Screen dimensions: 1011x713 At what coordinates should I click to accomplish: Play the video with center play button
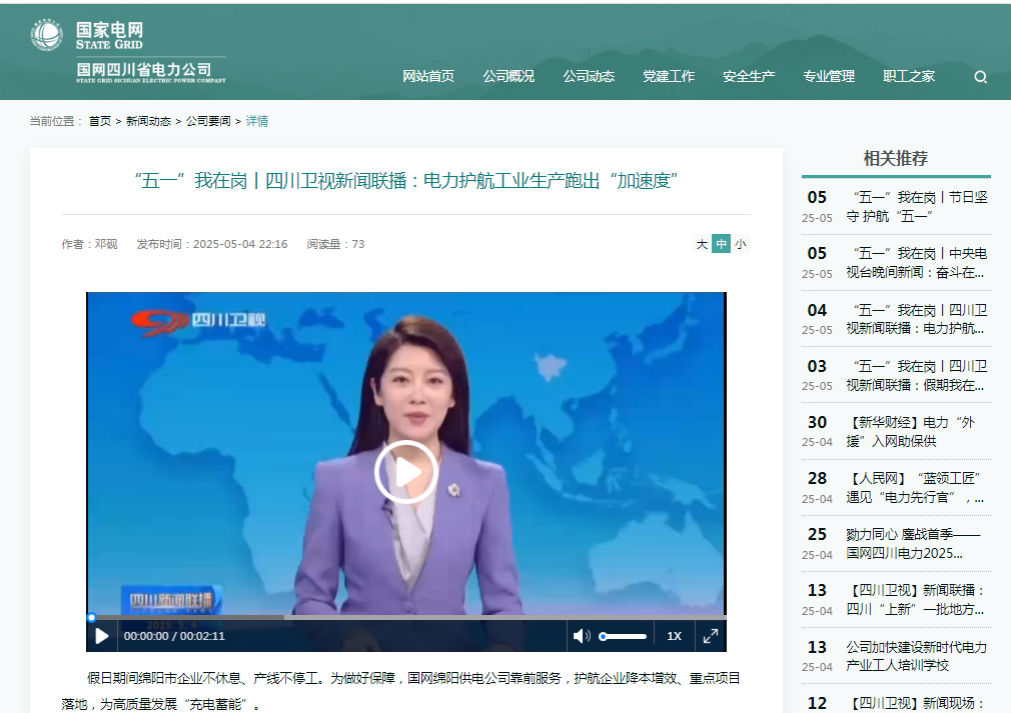[406, 472]
